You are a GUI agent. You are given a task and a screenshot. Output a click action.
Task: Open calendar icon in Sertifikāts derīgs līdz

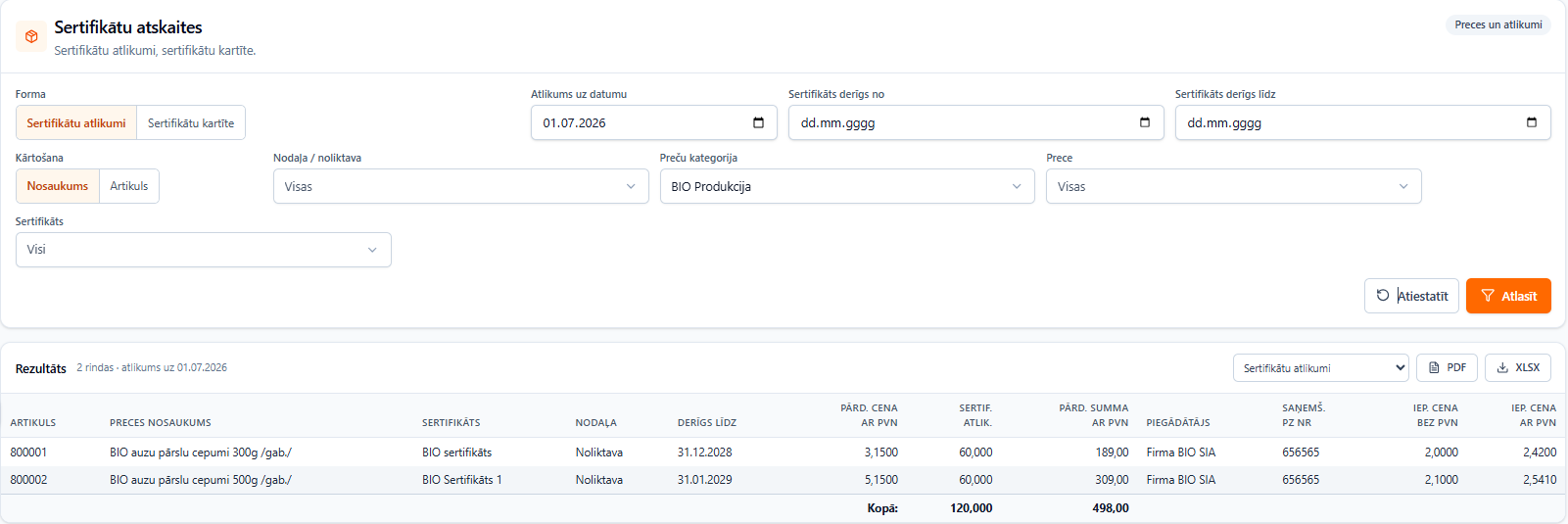pos(1532,122)
